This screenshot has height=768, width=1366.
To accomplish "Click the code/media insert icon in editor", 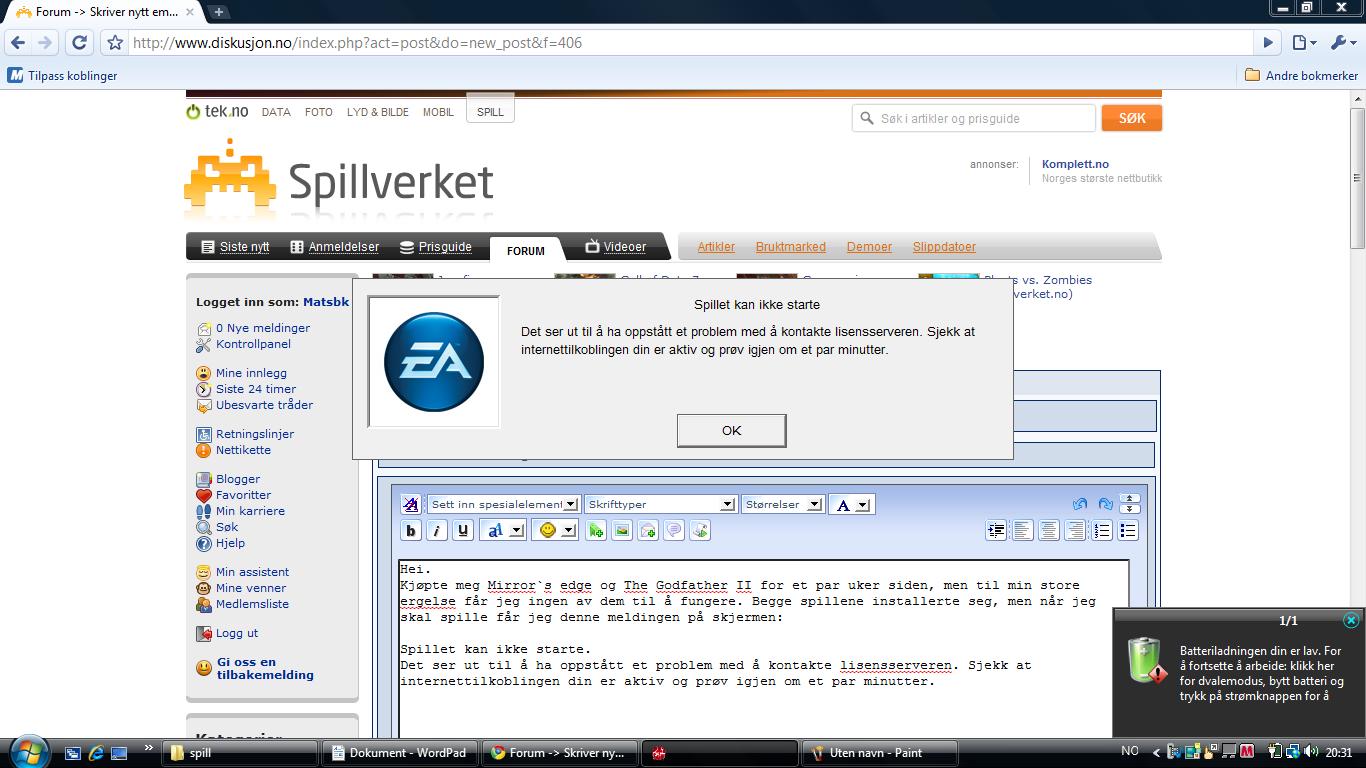I will (x=700, y=531).
